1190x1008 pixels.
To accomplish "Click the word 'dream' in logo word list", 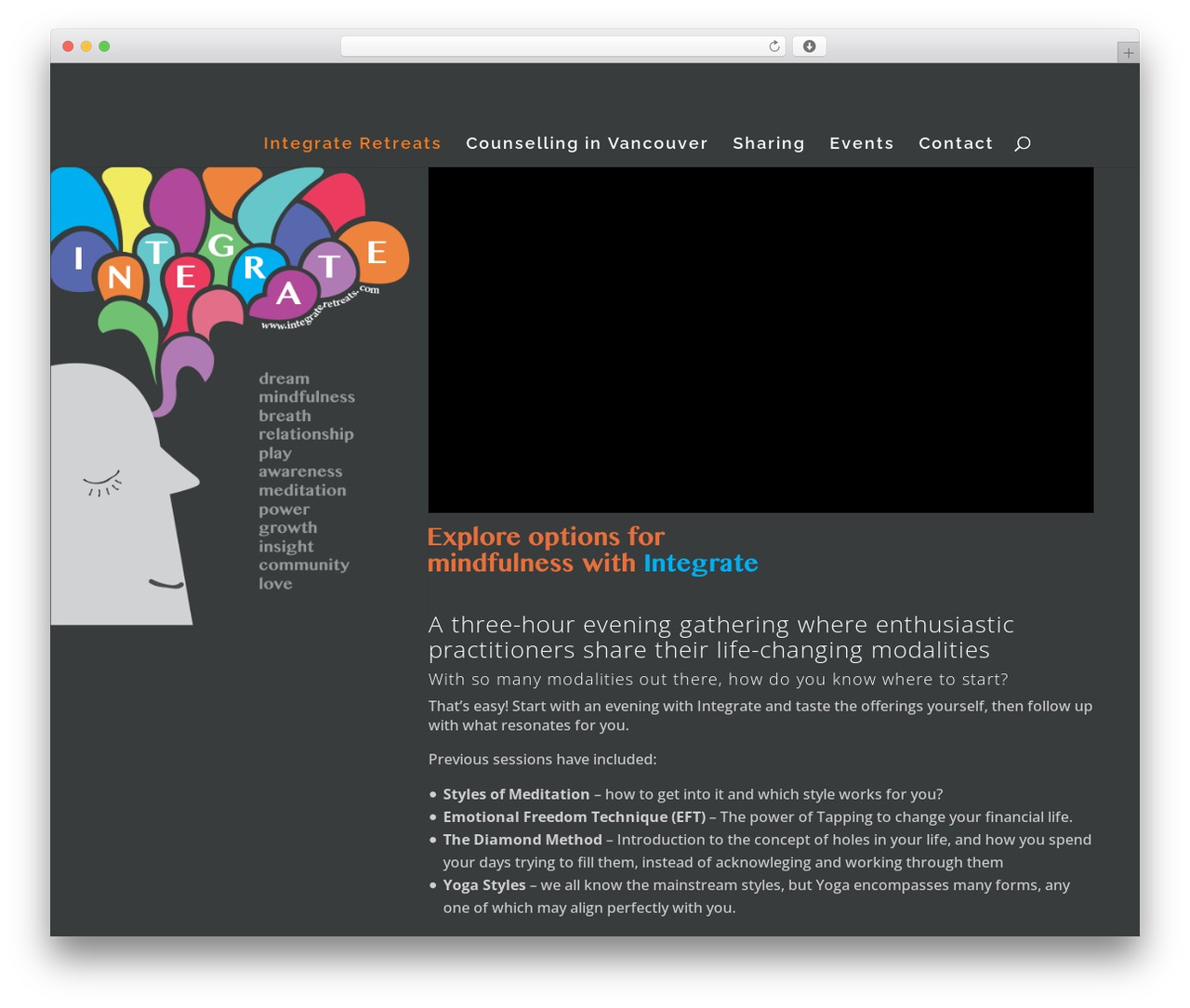I will coord(284,378).
